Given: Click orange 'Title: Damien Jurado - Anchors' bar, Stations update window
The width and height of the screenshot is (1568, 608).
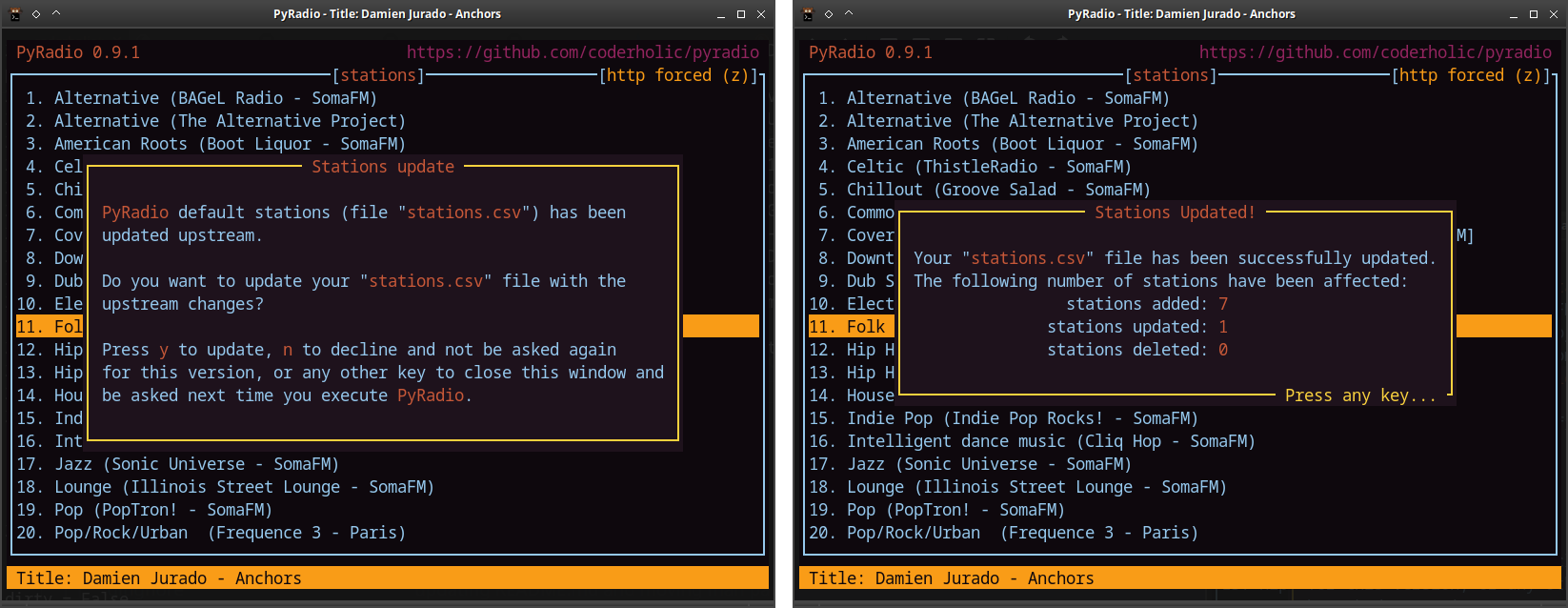Looking at the screenshot, I should [388, 578].
